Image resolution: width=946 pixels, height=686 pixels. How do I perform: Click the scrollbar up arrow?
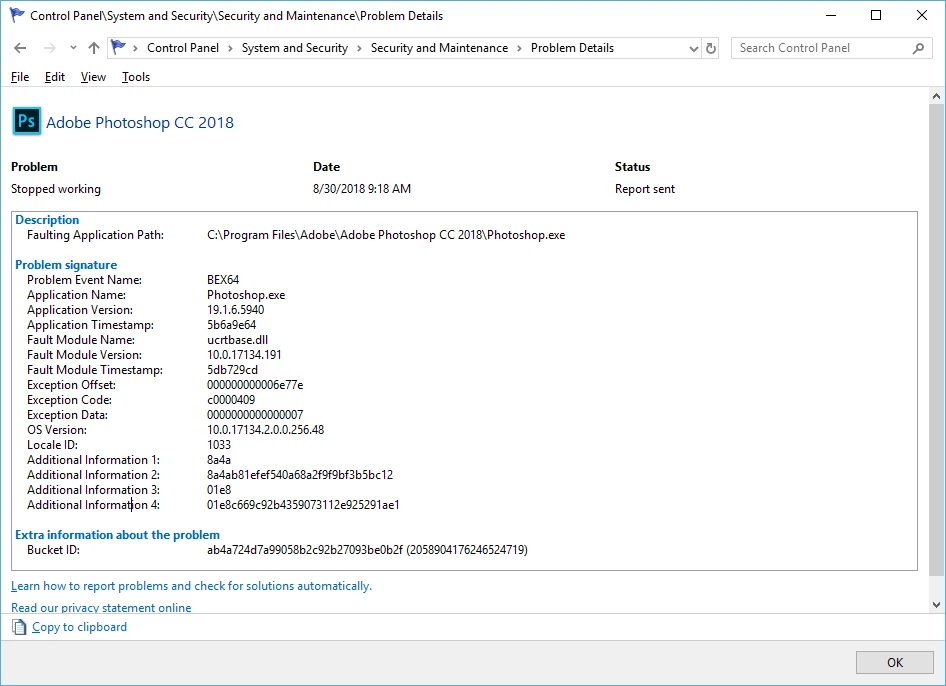click(x=936, y=96)
